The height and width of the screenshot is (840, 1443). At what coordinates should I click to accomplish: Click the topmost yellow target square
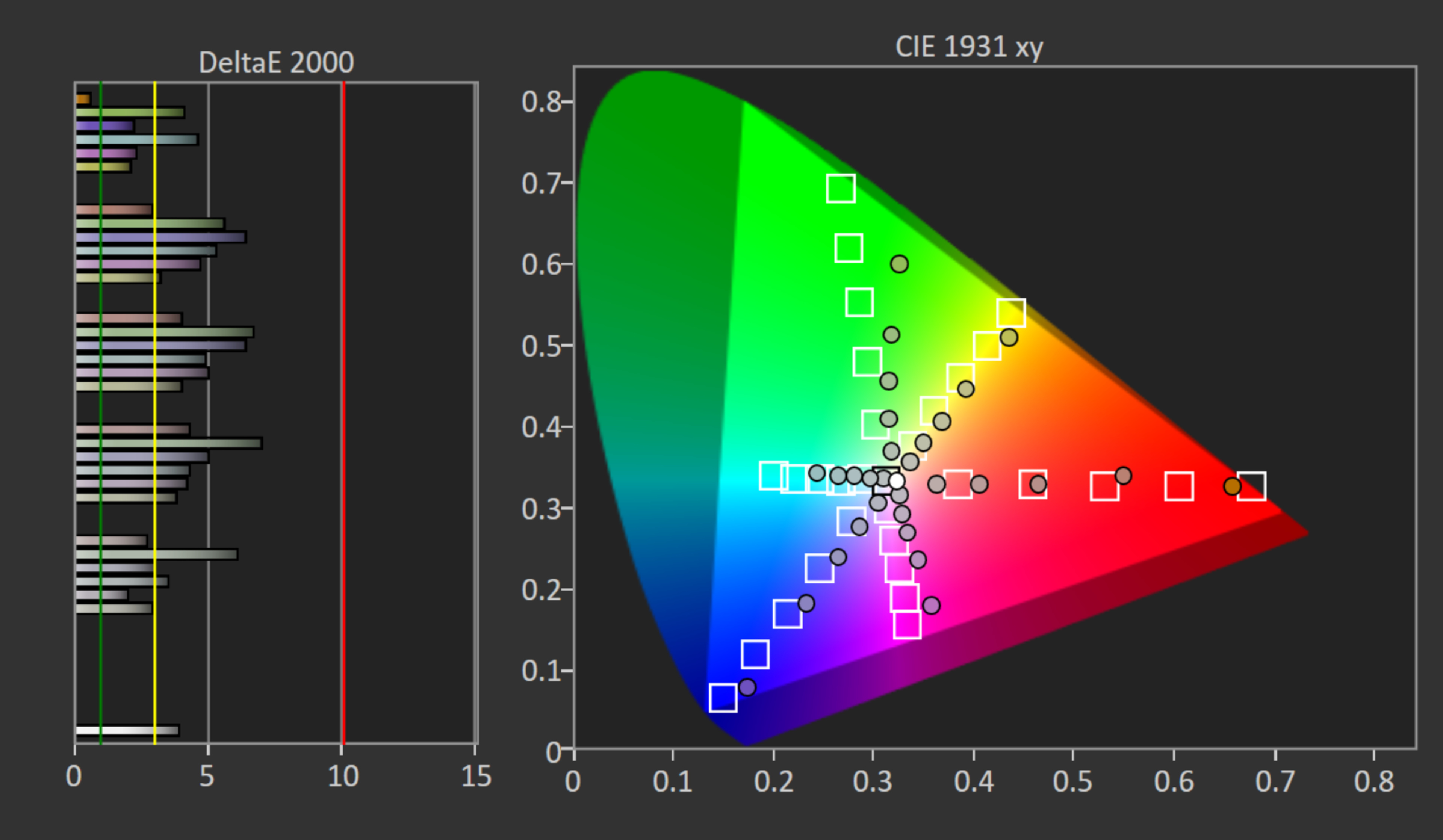(1011, 313)
